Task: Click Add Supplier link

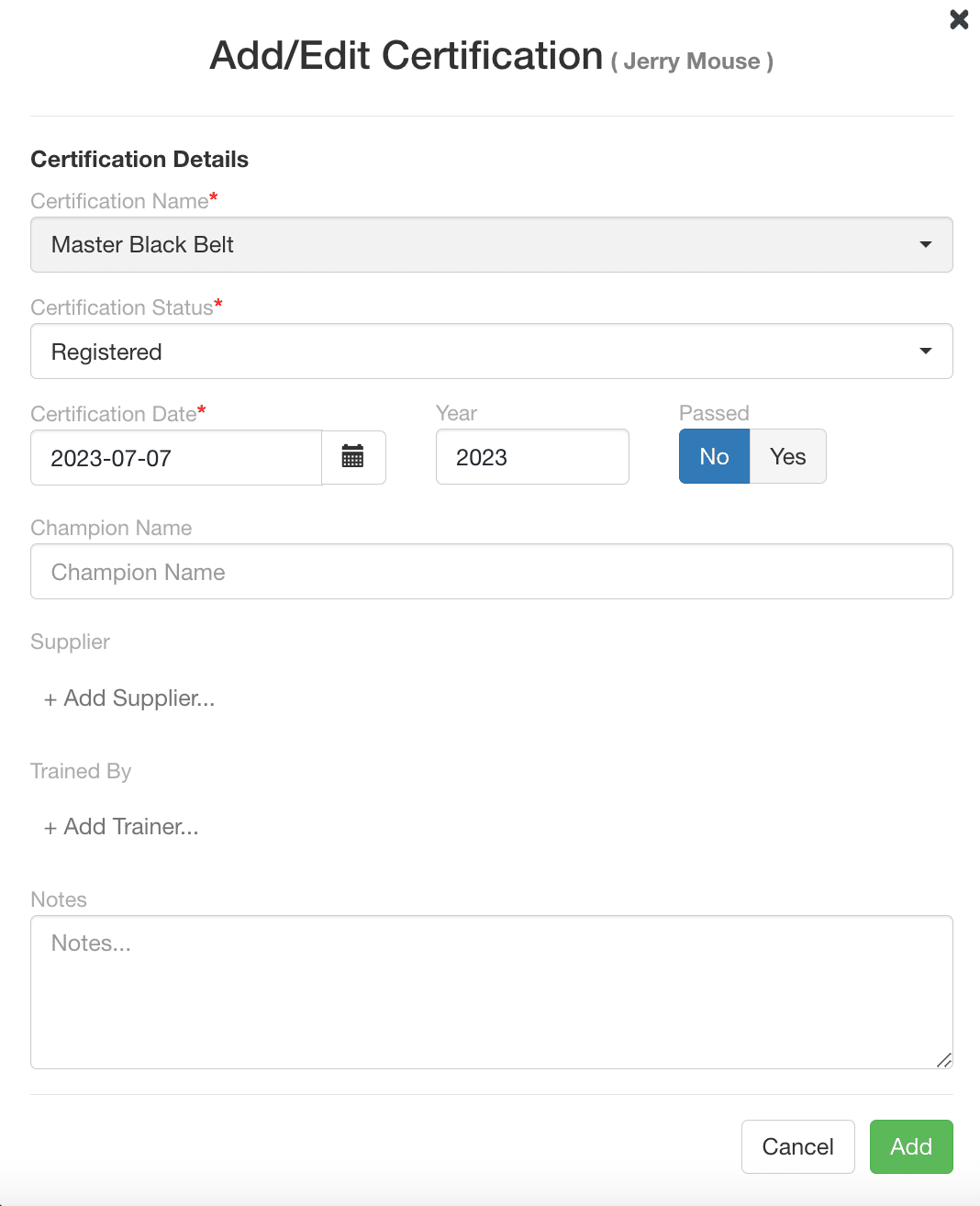Action: [129, 698]
